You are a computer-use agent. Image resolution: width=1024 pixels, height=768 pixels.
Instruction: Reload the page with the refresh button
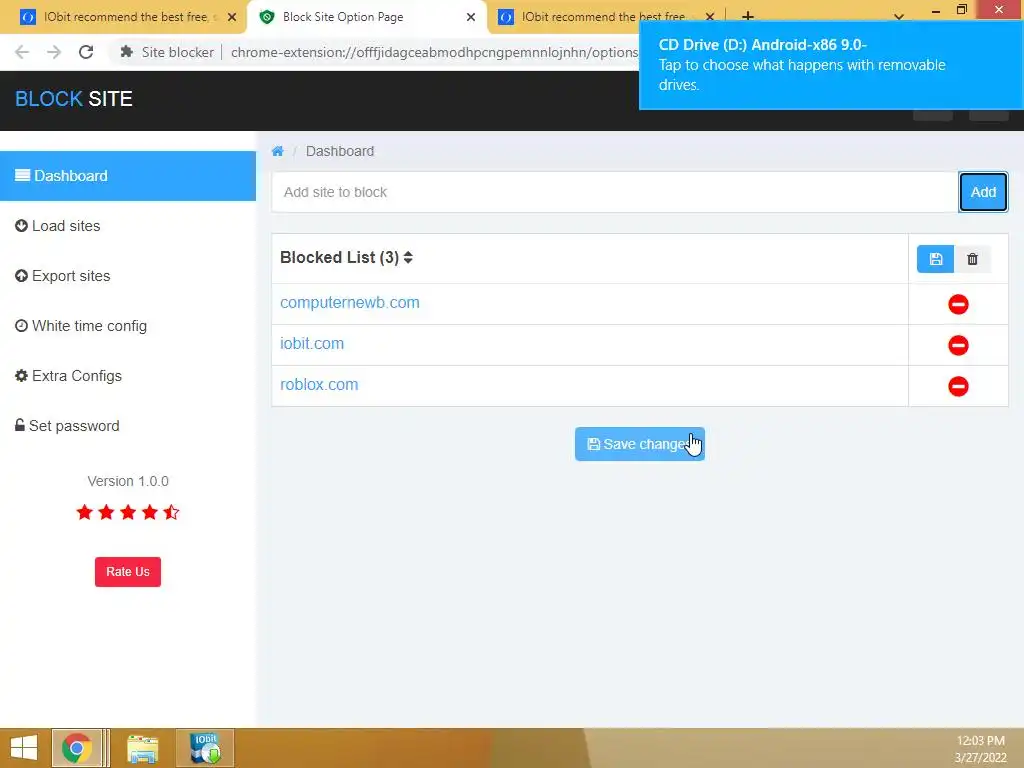(x=86, y=52)
